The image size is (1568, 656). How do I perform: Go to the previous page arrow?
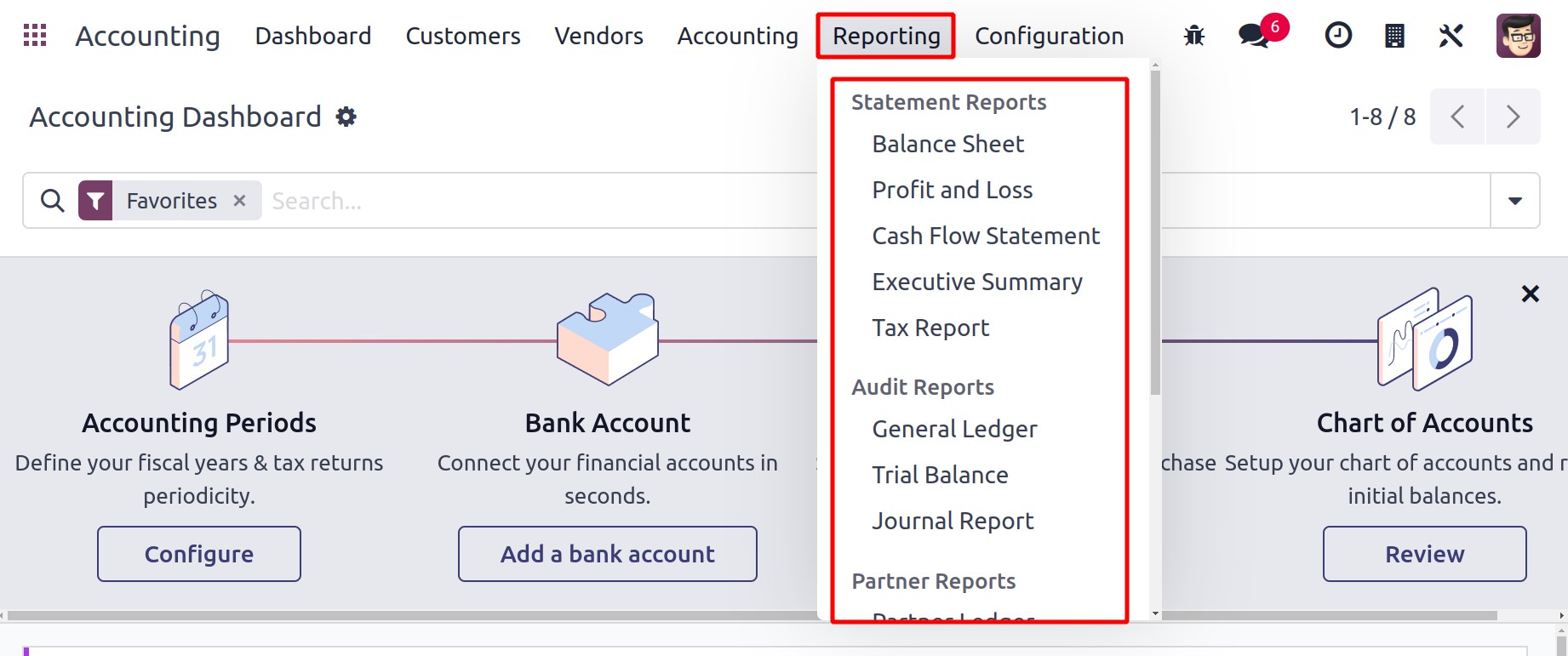click(x=1457, y=117)
